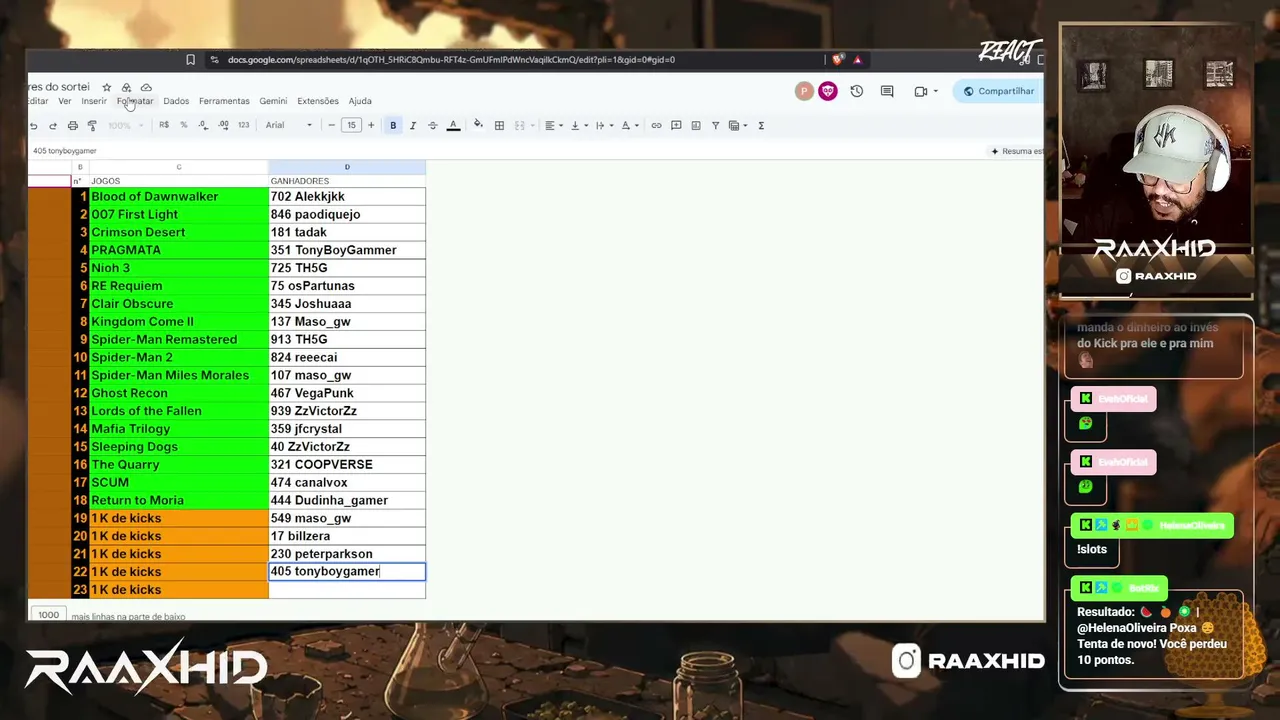This screenshot has width=1280, height=720.
Task: Move the document with the folder icon
Action: coord(126,88)
